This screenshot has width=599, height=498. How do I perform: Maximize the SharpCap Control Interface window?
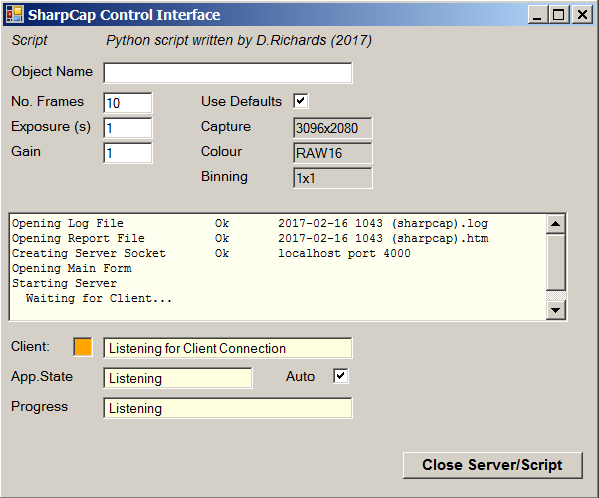559,15
